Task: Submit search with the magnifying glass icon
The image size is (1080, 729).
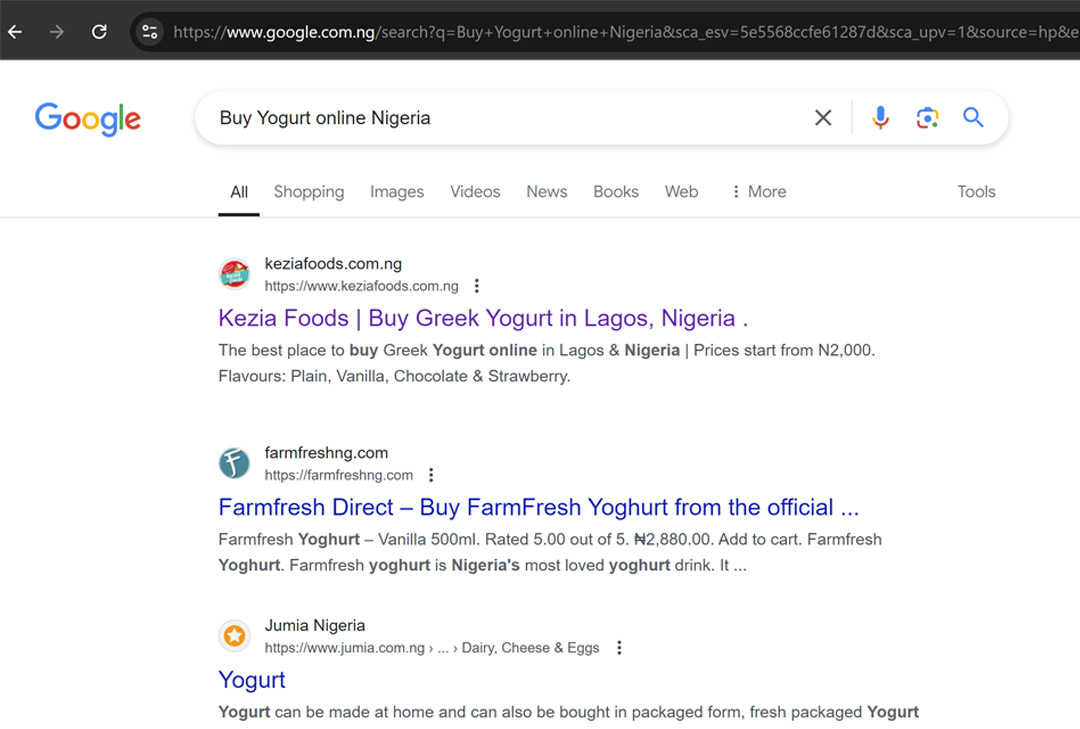Action: point(973,118)
